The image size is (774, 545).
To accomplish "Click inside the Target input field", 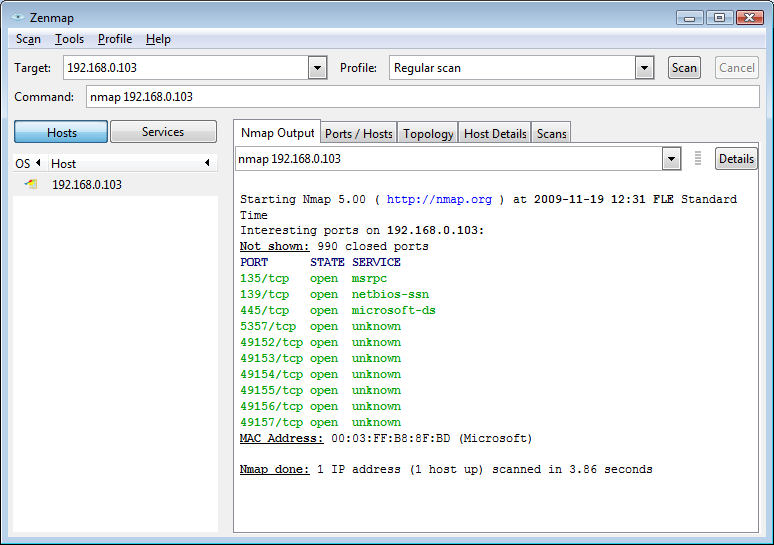I will point(187,68).
